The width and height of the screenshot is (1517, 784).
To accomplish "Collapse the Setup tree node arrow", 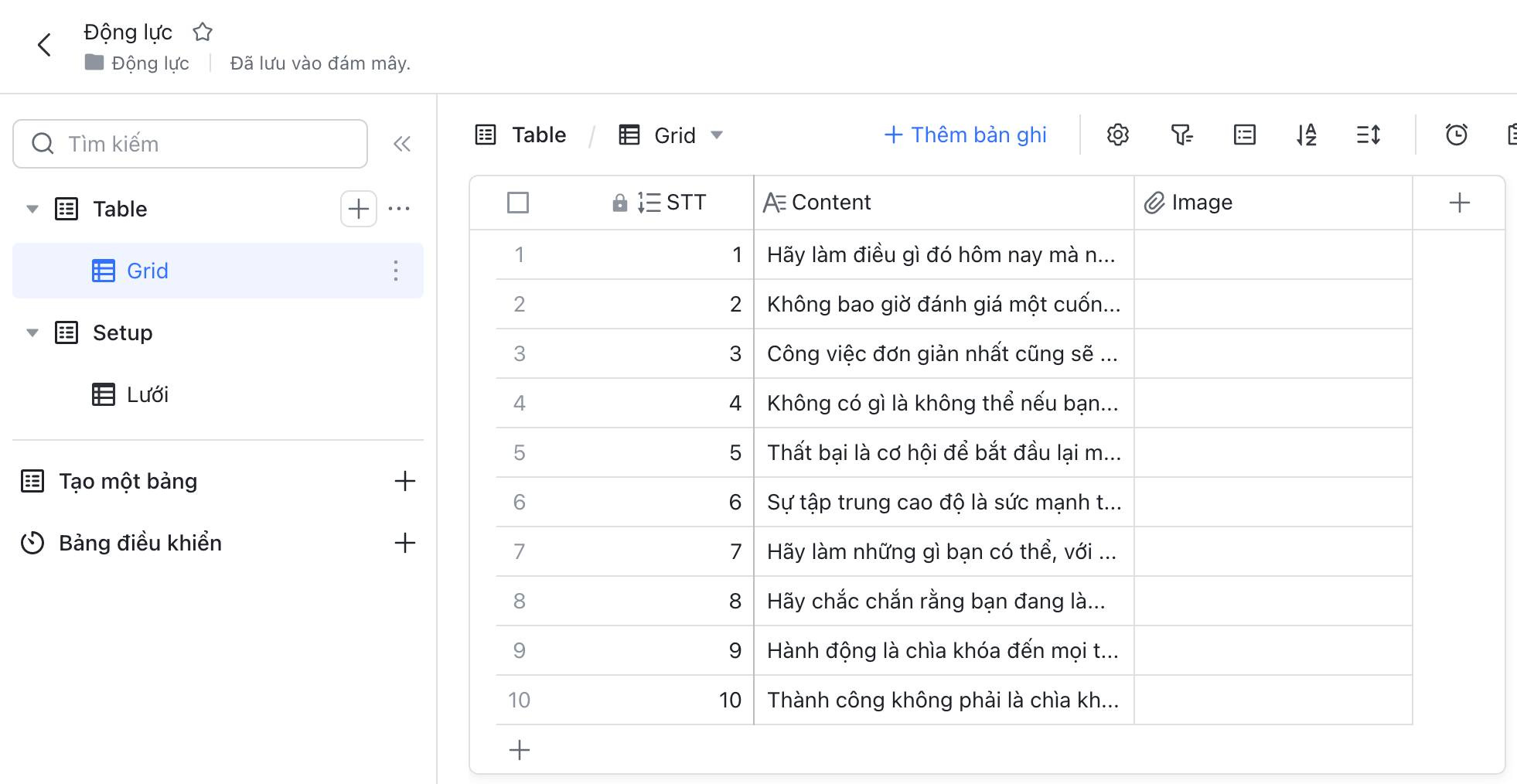I will pyautogui.click(x=32, y=332).
